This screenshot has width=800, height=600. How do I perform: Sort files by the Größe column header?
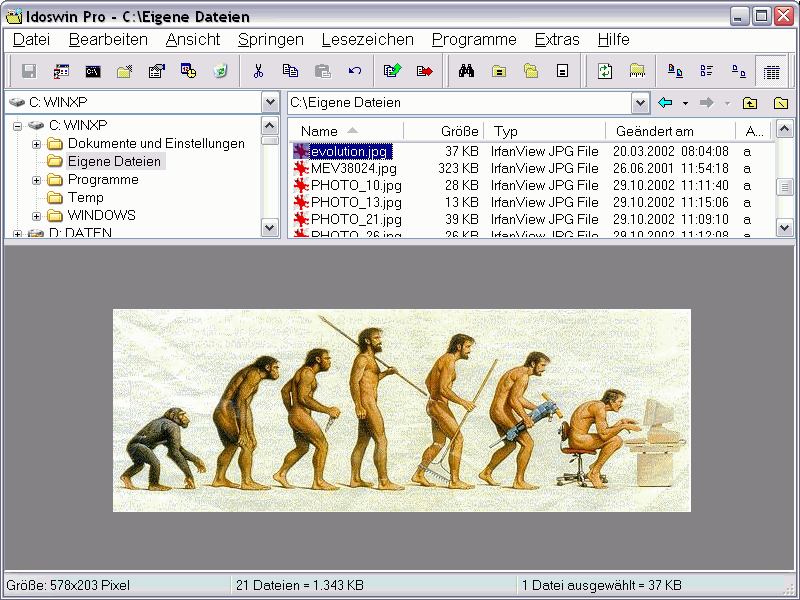[443, 131]
